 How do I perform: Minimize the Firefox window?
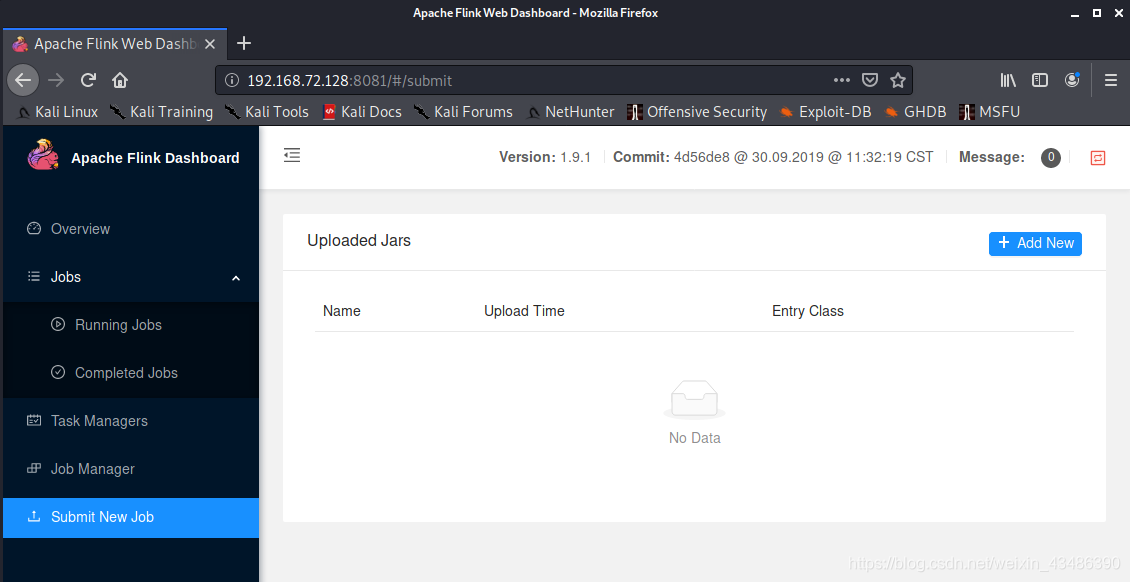pos(1075,13)
